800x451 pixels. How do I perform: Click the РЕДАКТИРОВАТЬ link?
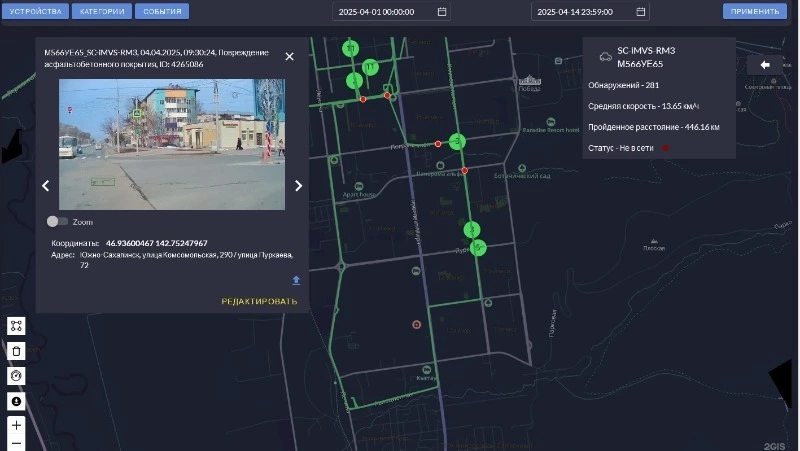259,301
